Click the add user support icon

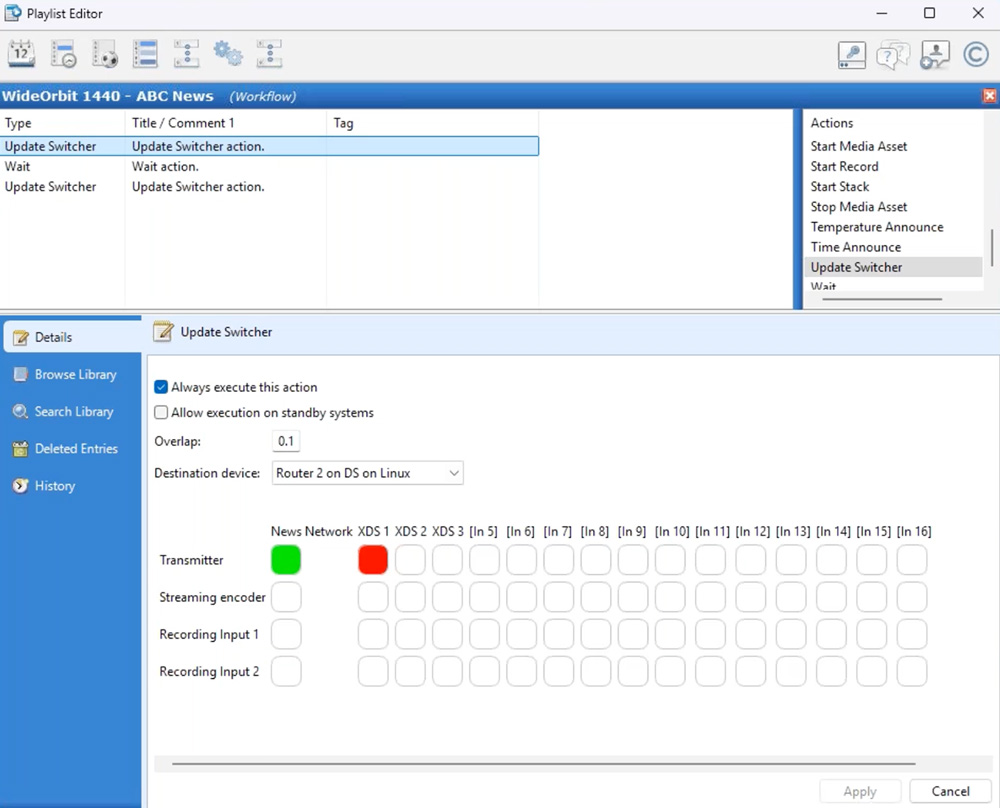click(934, 55)
